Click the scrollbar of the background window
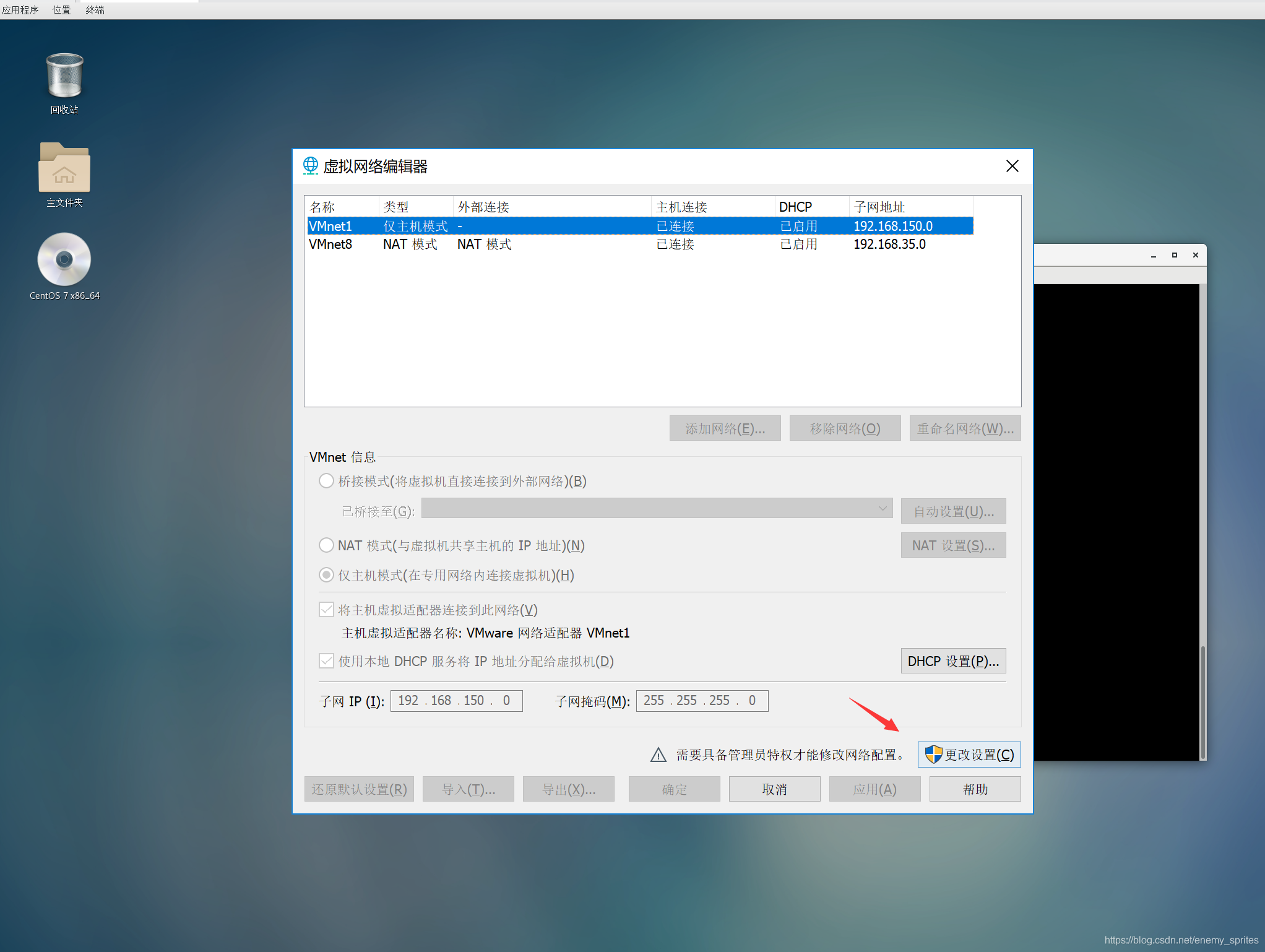 click(1202, 702)
